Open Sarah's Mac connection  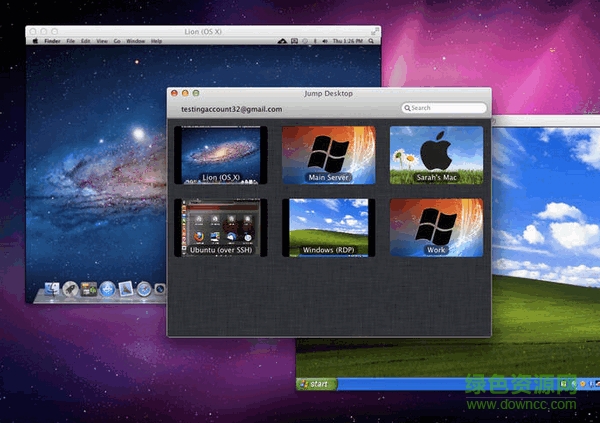point(436,154)
